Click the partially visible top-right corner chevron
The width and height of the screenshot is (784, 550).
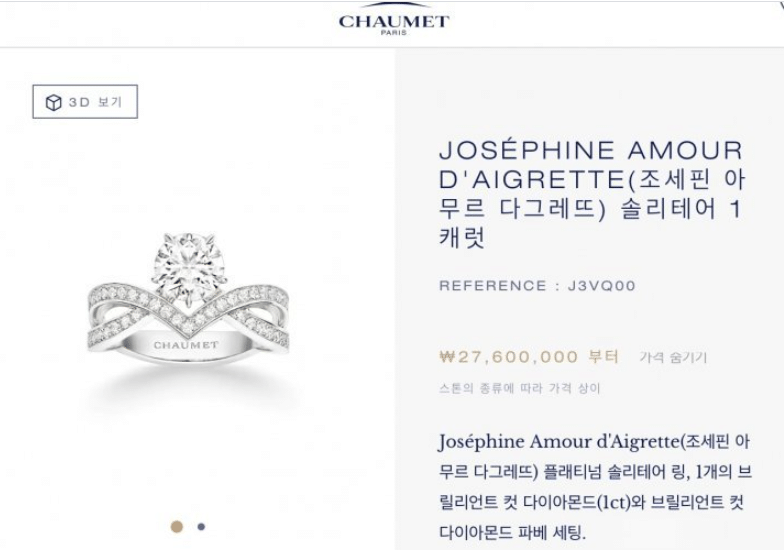click(779, 4)
